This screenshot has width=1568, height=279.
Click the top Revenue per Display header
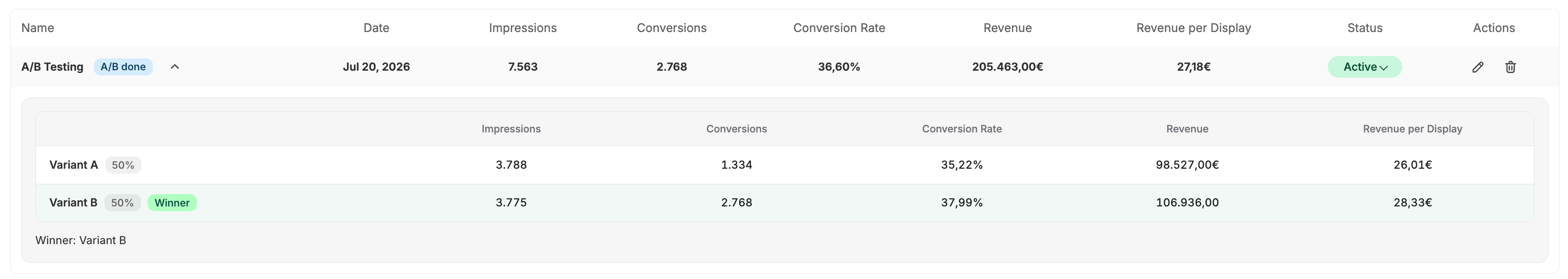[1194, 28]
